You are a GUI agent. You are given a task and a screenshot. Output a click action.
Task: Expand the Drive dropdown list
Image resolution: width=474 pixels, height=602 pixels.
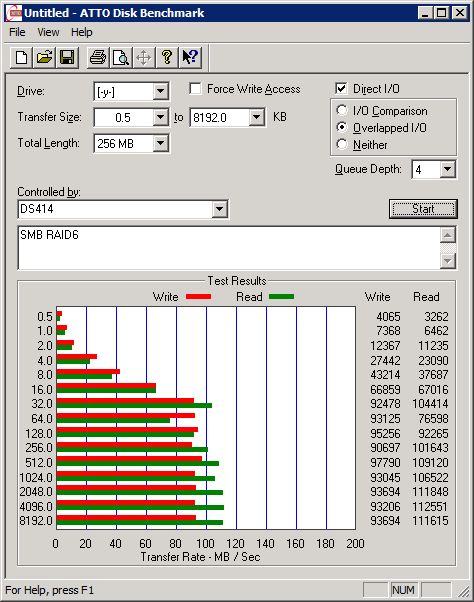tap(160, 92)
